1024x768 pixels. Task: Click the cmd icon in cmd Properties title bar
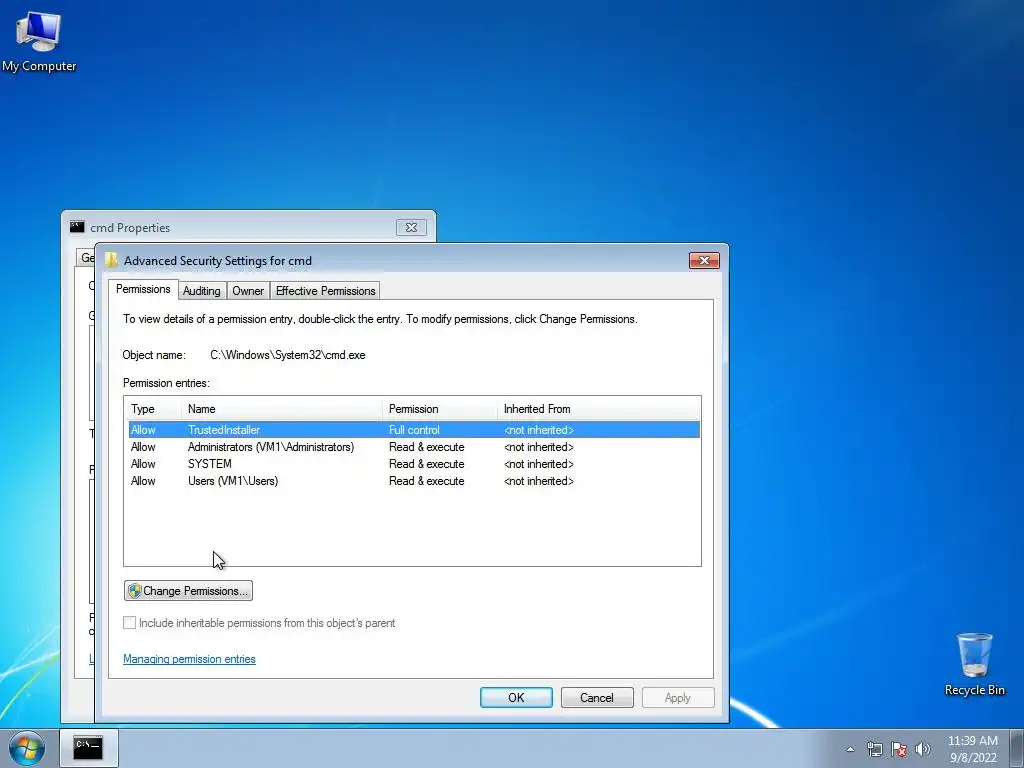coord(77,227)
